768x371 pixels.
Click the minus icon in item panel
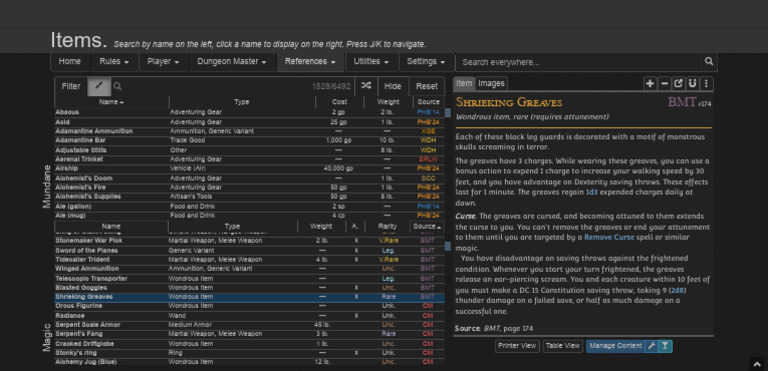[x=664, y=83]
